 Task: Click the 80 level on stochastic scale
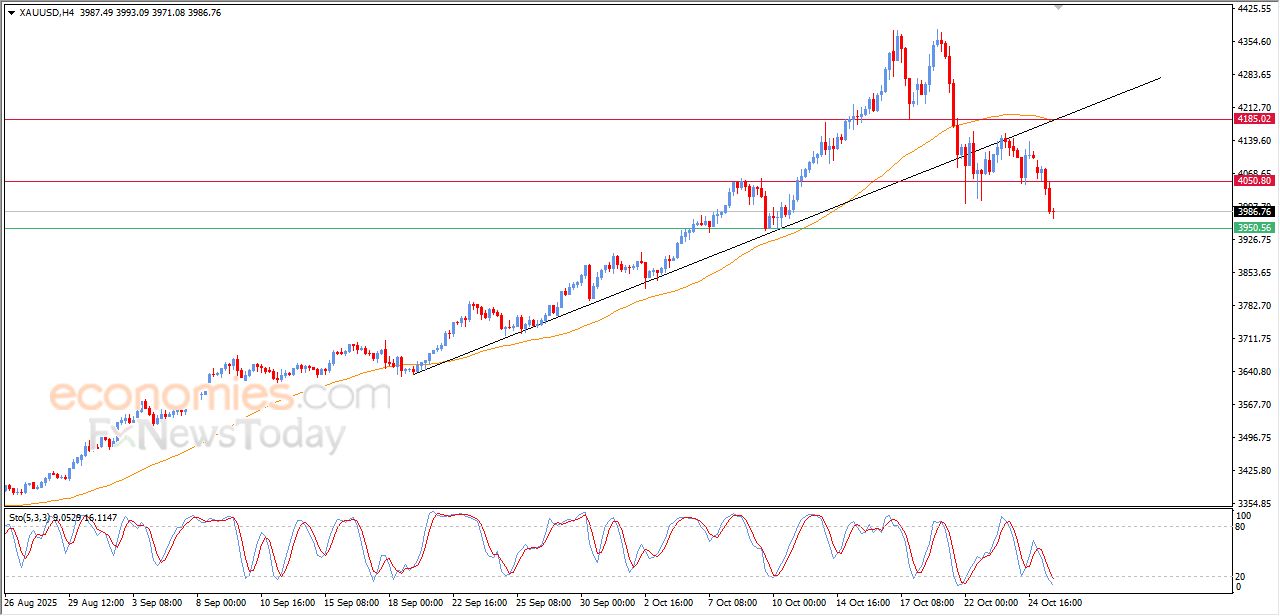pyautogui.click(x=1243, y=527)
